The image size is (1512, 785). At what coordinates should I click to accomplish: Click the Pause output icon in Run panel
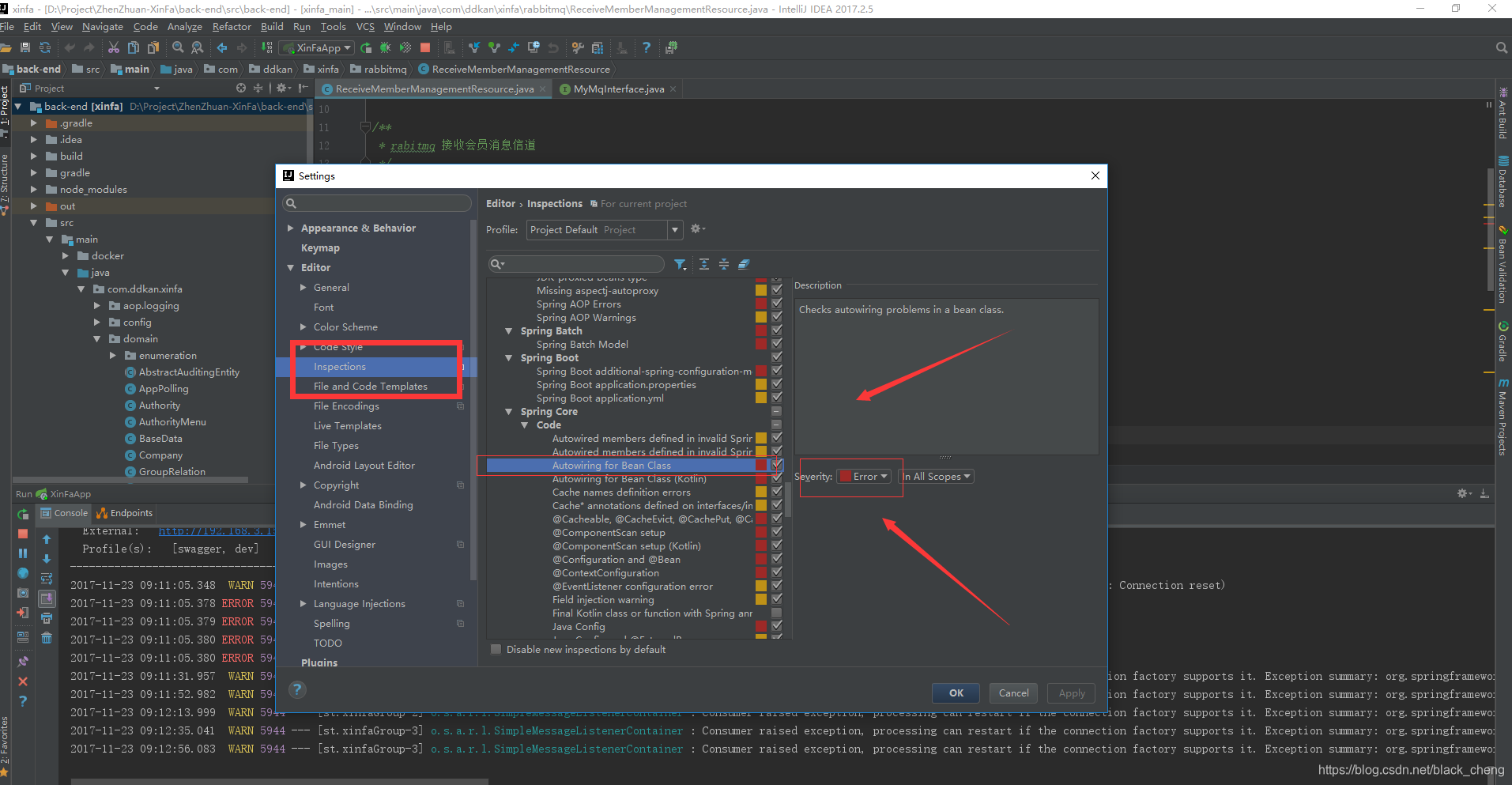coord(23,553)
